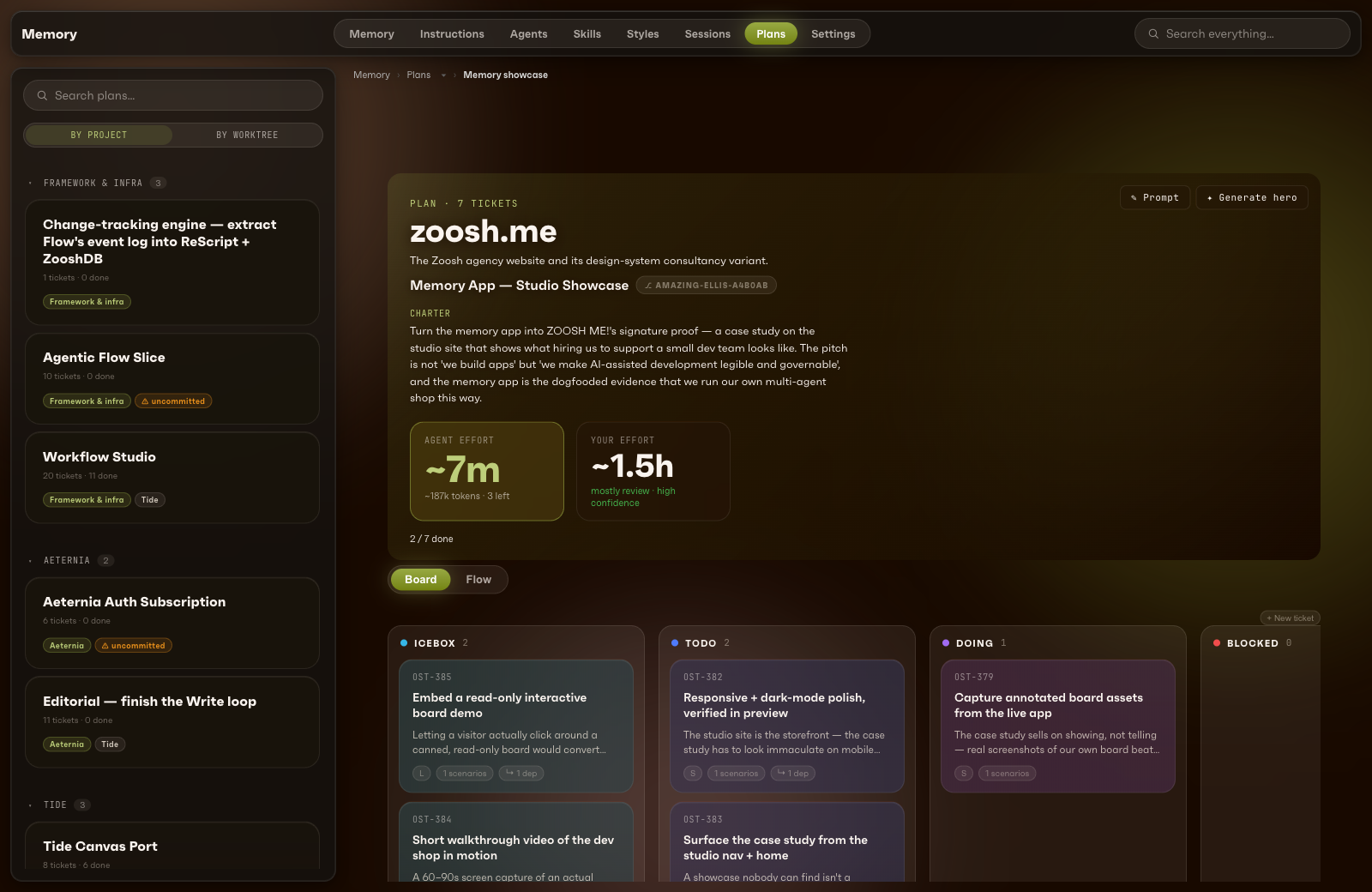Click the blue status dot of Icebox column

click(404, 643)
